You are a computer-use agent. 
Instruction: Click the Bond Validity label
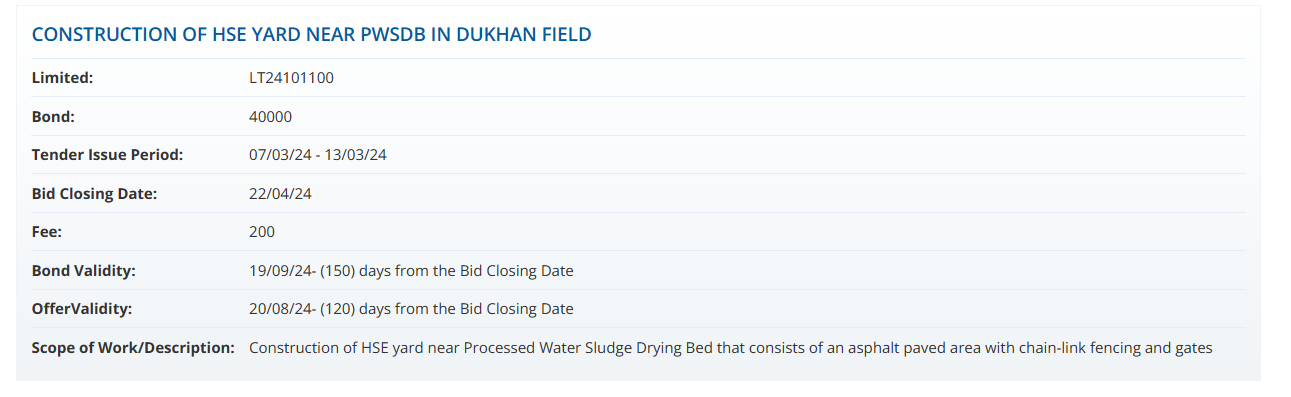(x=84, y=271)
